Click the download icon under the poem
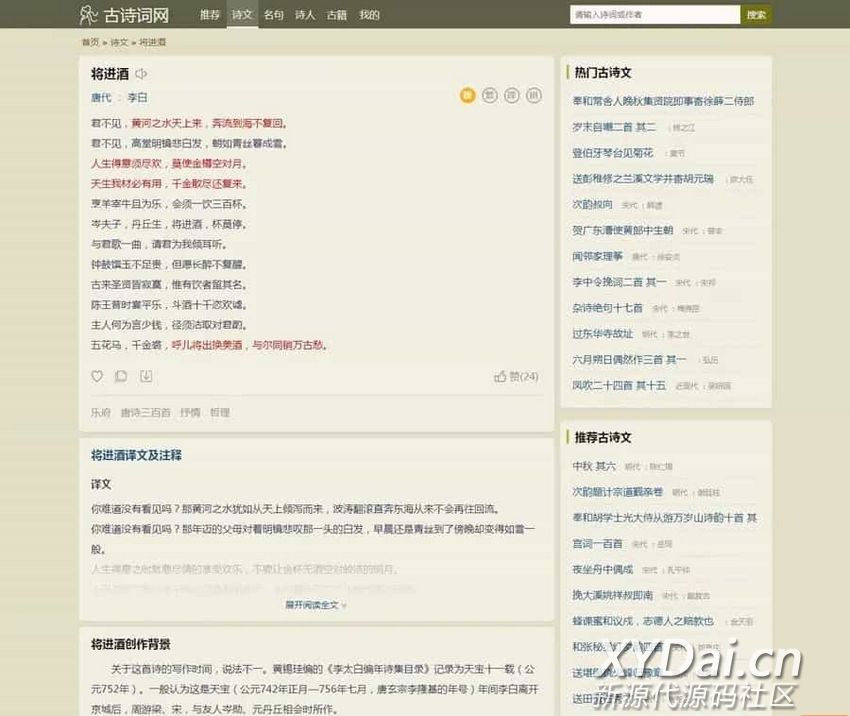The height and width of the screenshot is (716, 850). point(146,377)
